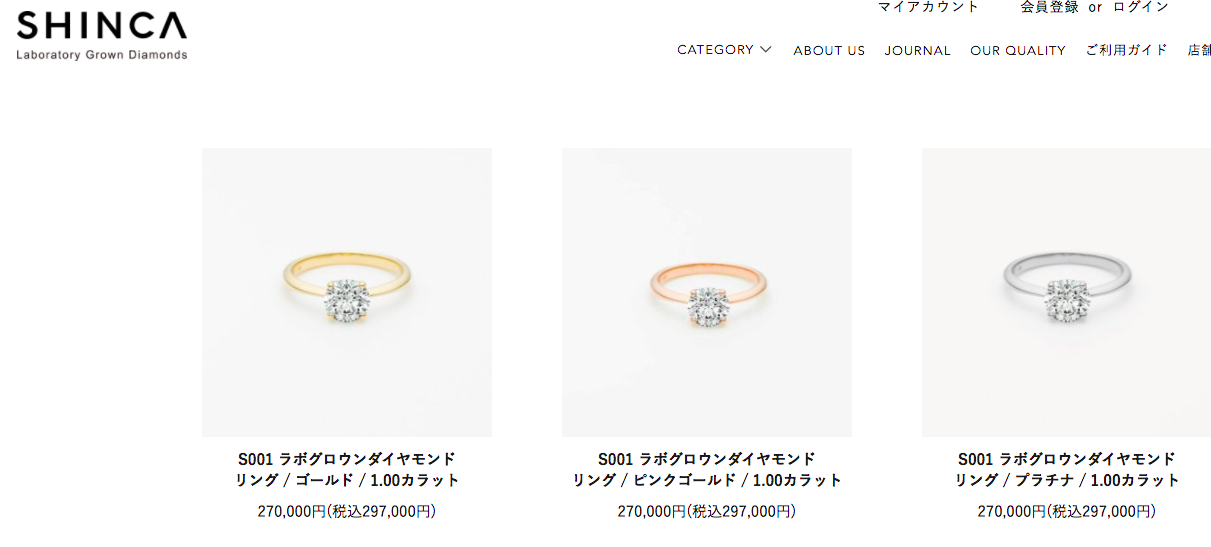Screen dimensions: 1211x547
Task: Click the SHINCA logo
Action: click(x=101, y=35)
